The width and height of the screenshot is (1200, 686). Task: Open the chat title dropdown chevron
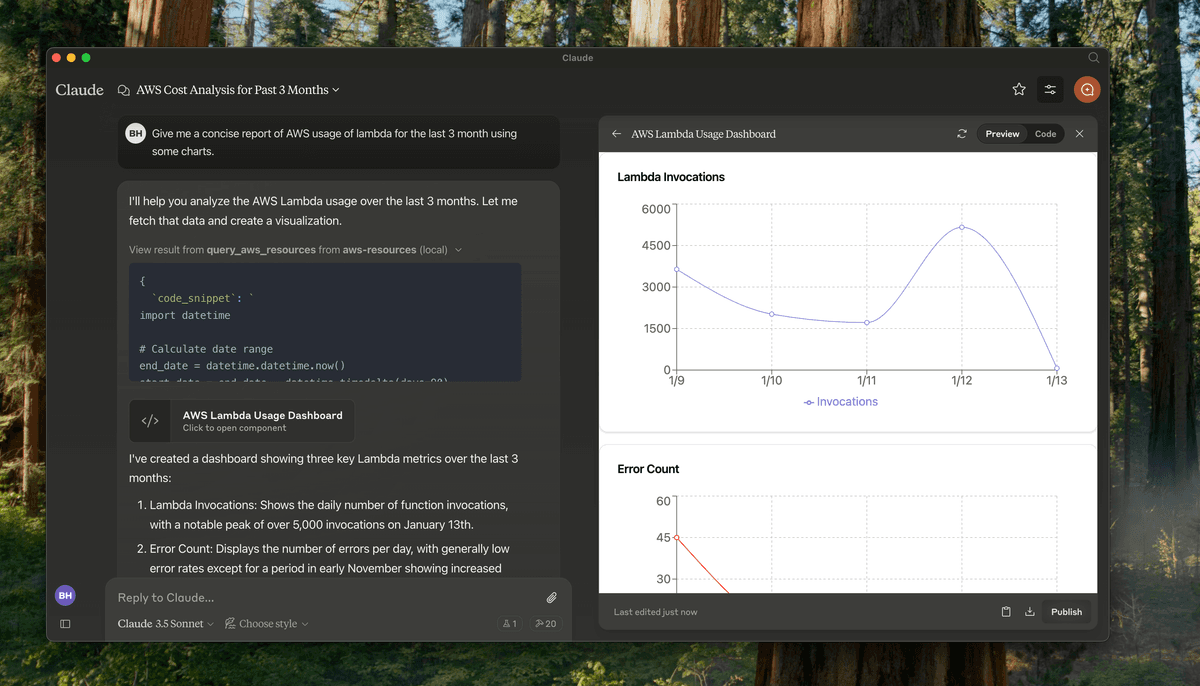click(336, 90)
